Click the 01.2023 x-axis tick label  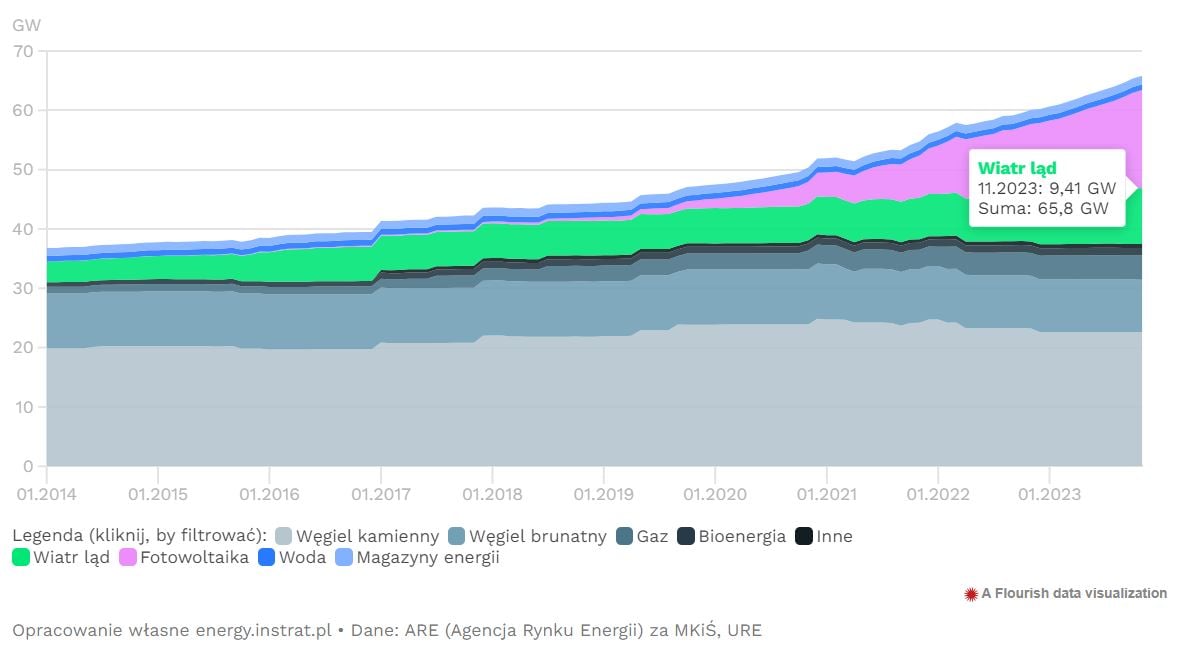pyautogui.click(x=1049, y=495)
